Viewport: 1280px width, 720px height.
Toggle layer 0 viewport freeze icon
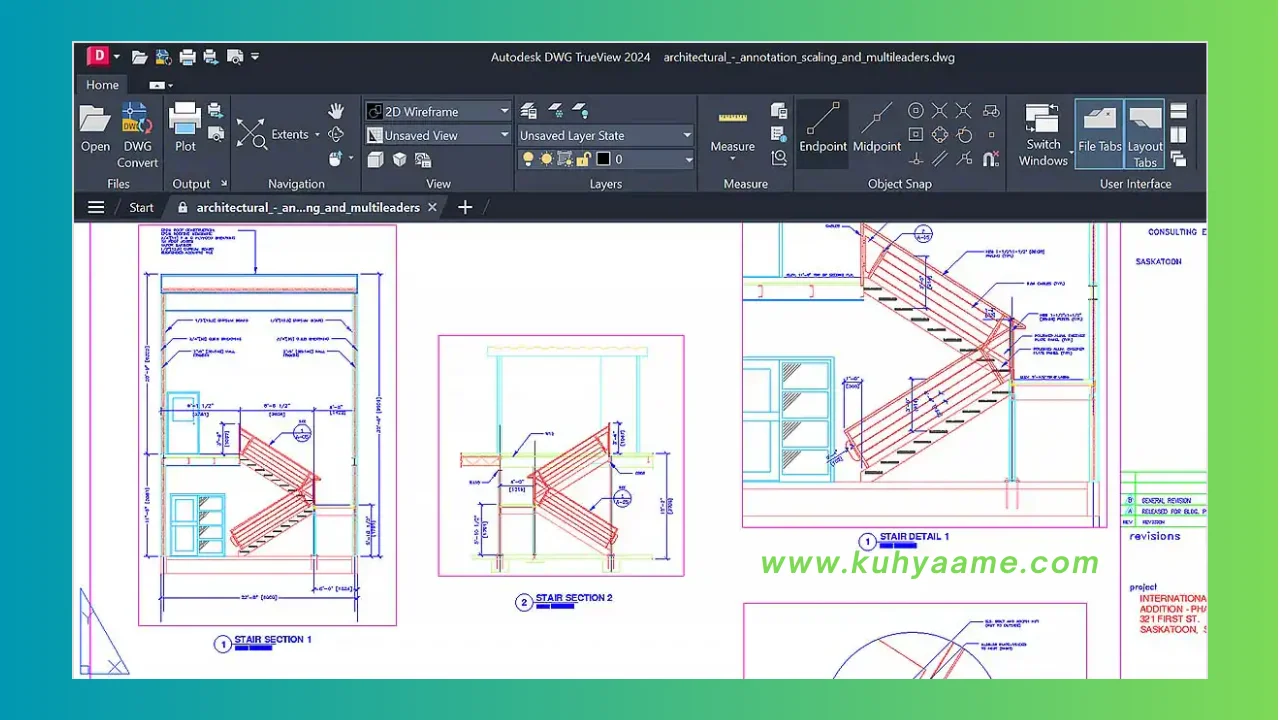[565, 159]
